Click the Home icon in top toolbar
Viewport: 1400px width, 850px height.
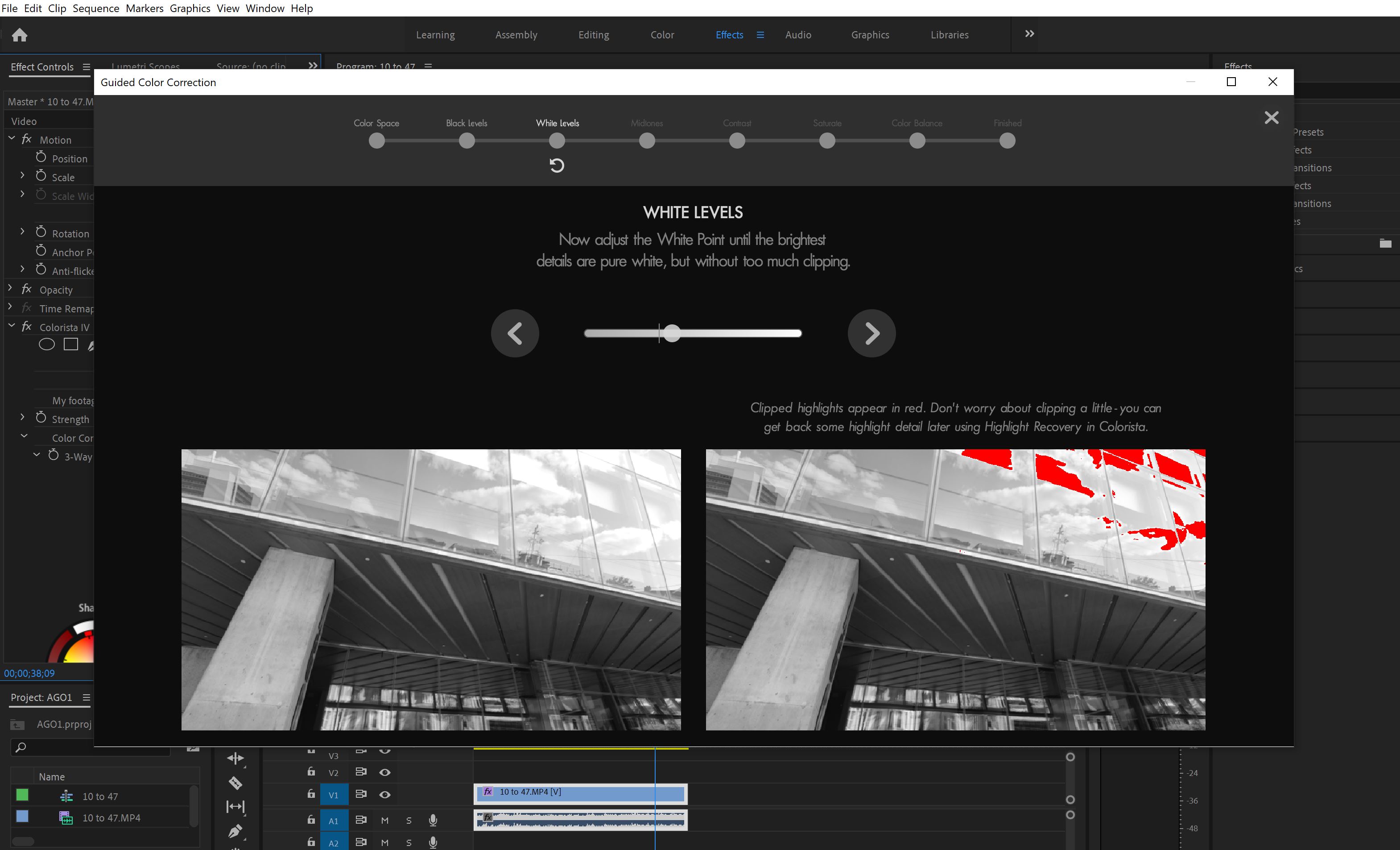pos(20,35)
